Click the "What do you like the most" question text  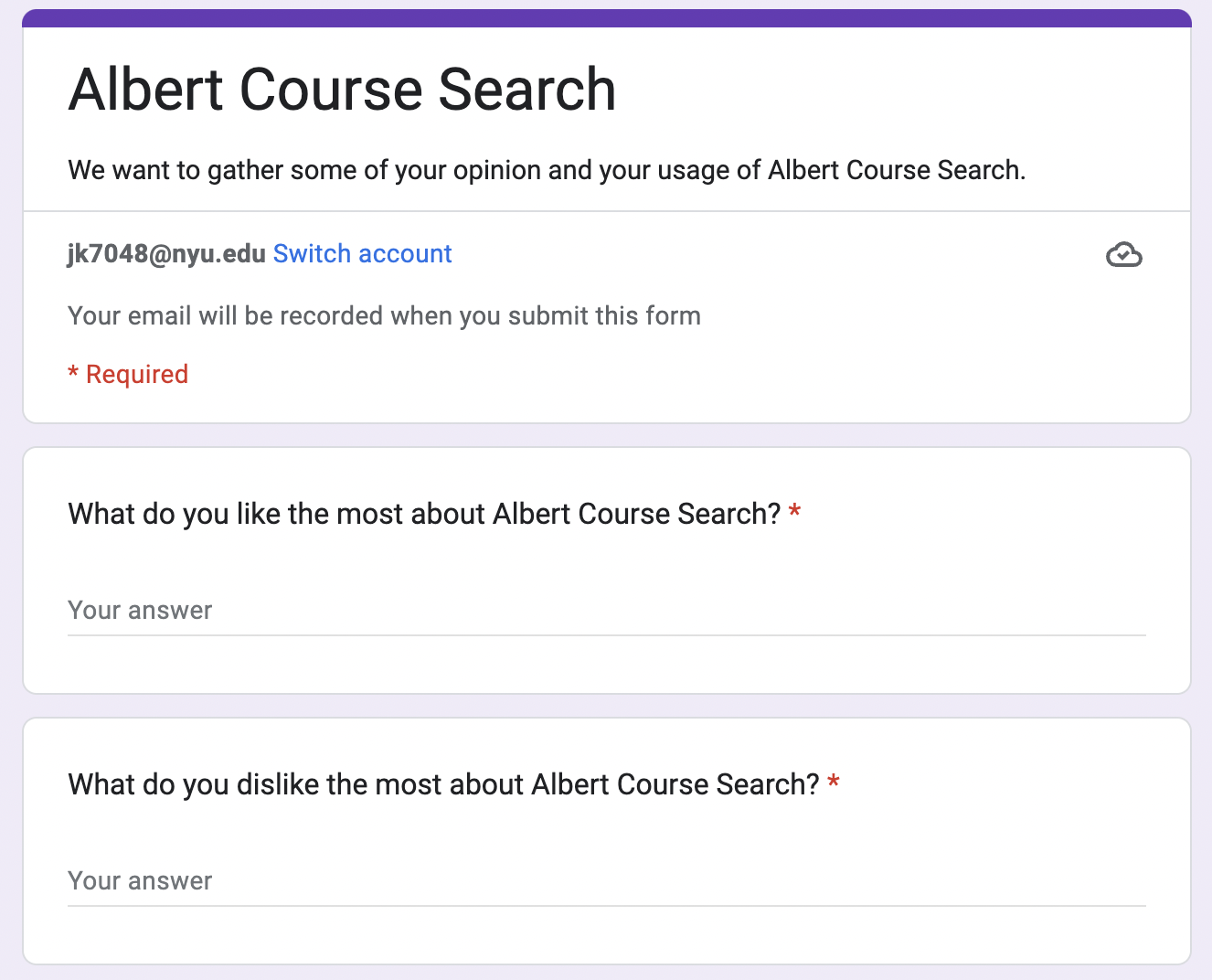point(424,514)
